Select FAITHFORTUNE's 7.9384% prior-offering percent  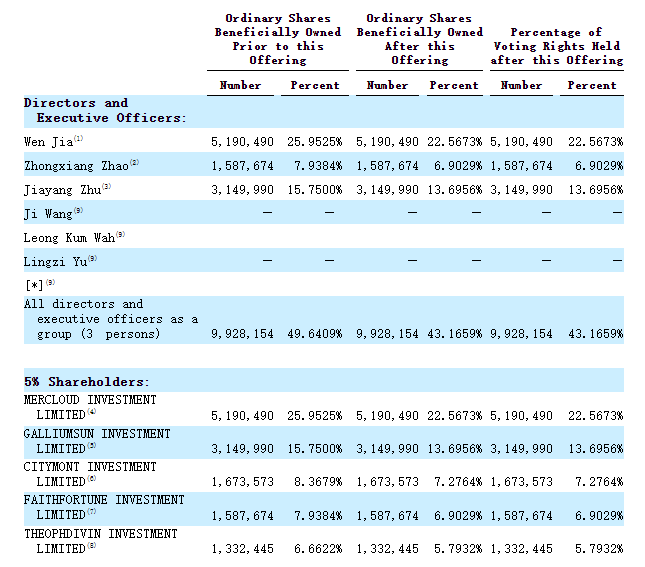tap(318, 516)
